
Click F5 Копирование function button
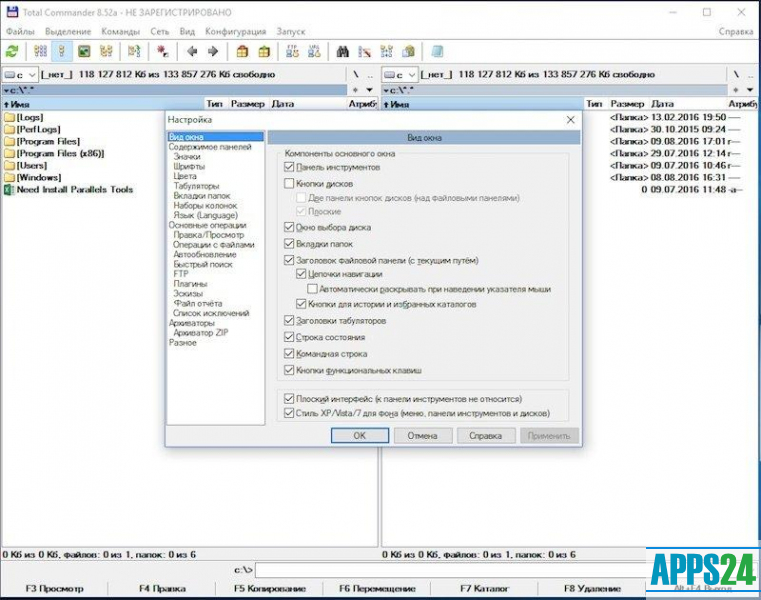coord(270,588)
